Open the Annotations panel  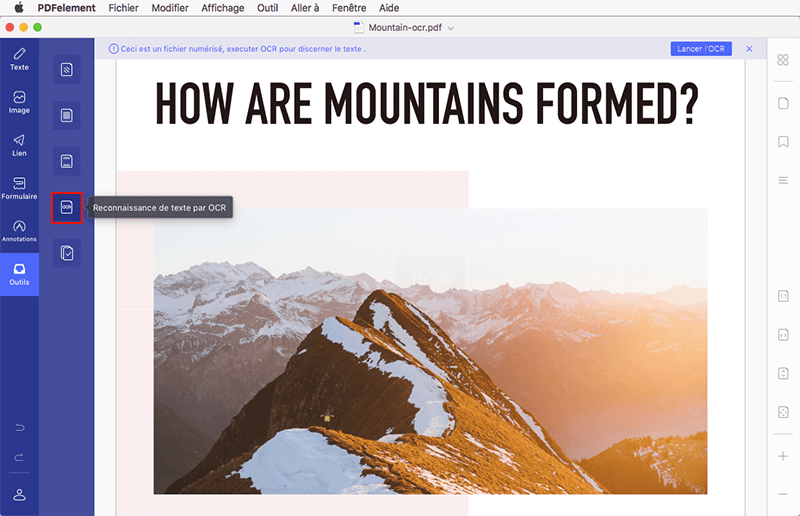pyautogui.click(x=19, y=231)
